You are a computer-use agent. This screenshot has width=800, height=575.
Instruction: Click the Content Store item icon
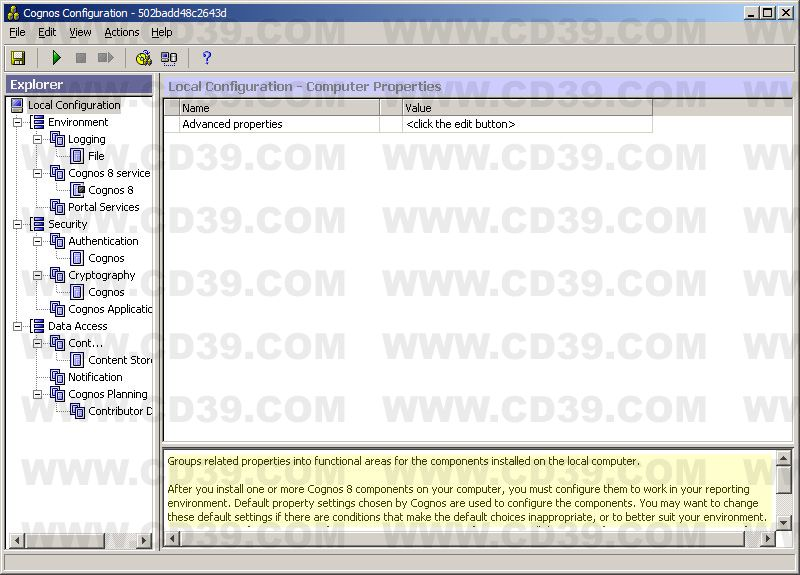click(x=77, y=360)
